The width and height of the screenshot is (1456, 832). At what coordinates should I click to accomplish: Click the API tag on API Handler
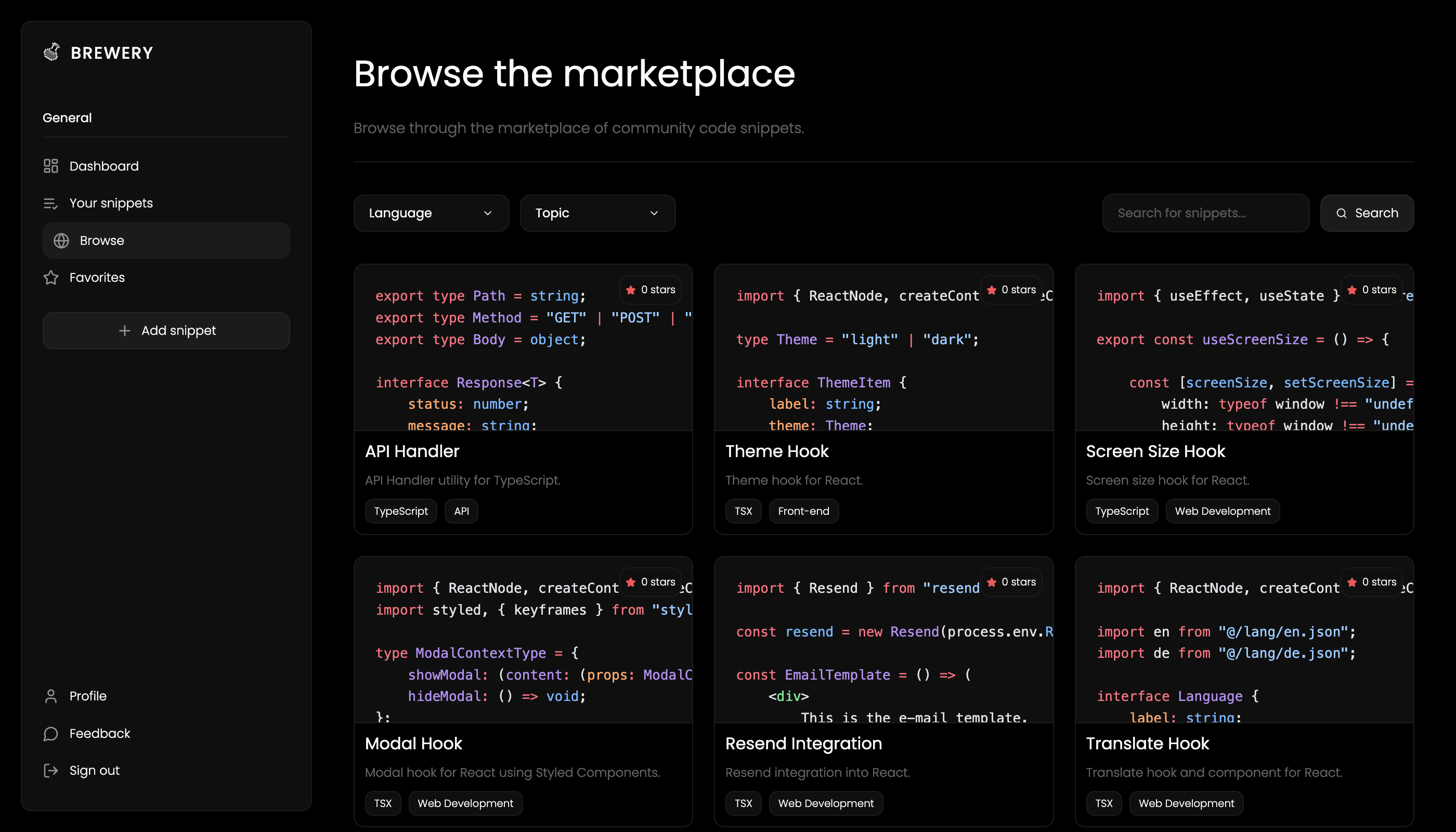461,511
